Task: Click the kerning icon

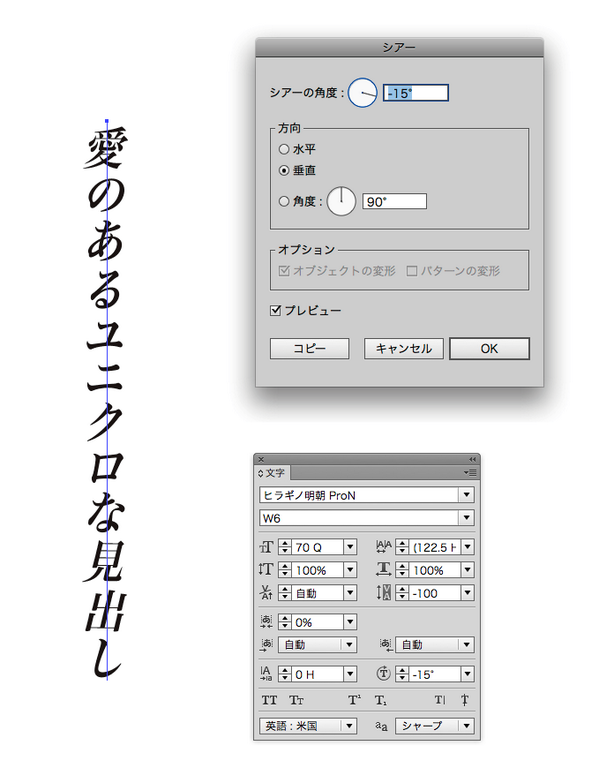Action: [266, 593]
